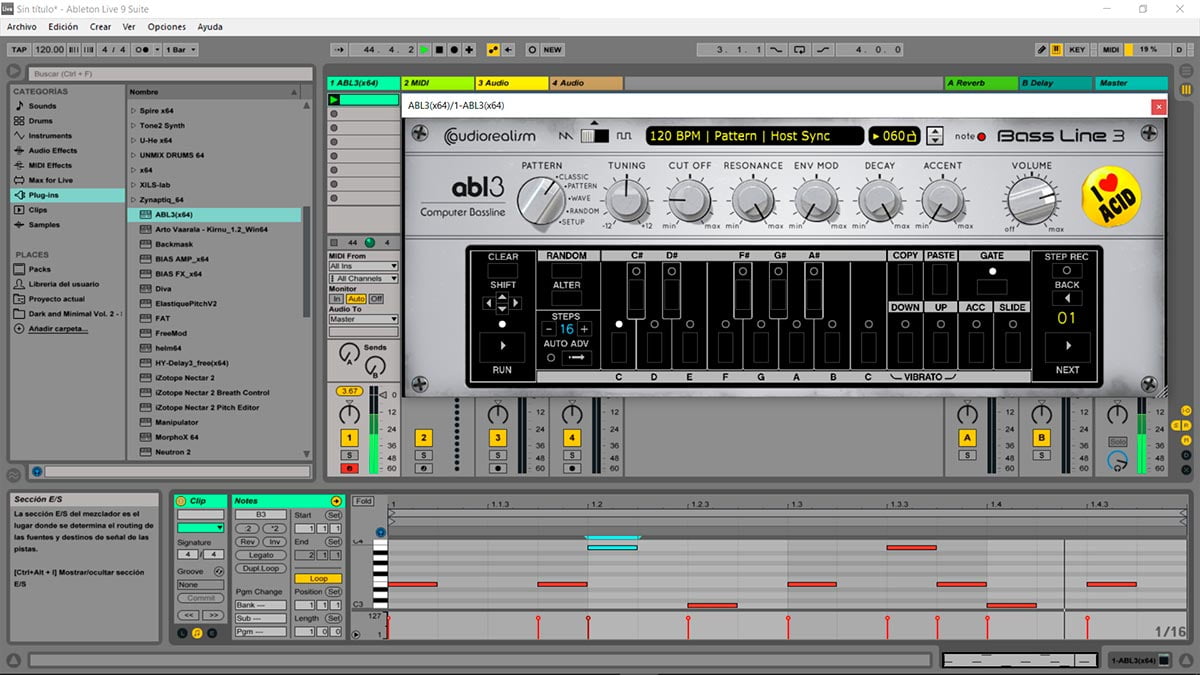This screenshot has width=1200, height=675.
Task: Open the Archivo menu
Action: pos(21,27)
